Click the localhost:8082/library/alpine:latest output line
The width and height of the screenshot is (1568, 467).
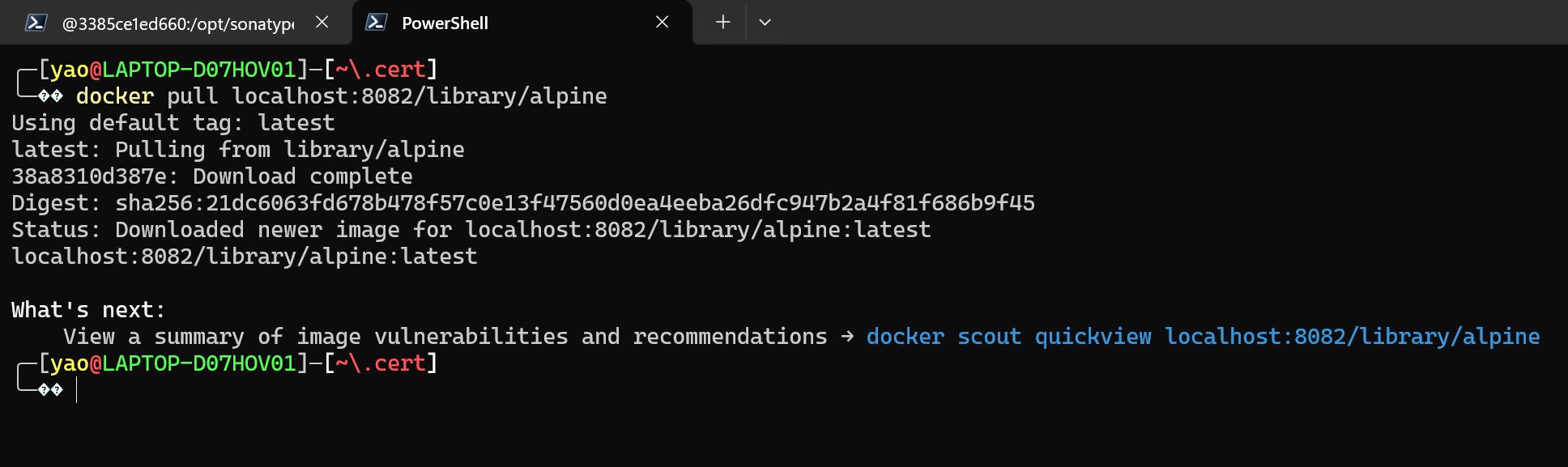pos(244,257)
